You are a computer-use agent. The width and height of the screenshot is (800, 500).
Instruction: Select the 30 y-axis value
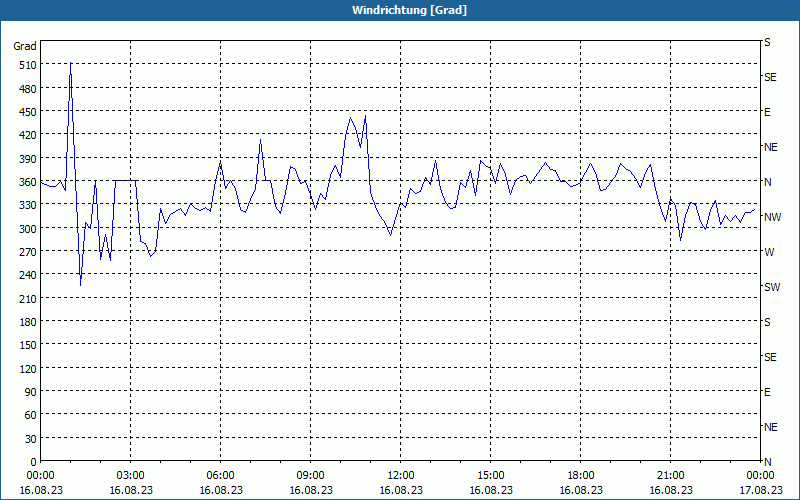pos(31,439)
